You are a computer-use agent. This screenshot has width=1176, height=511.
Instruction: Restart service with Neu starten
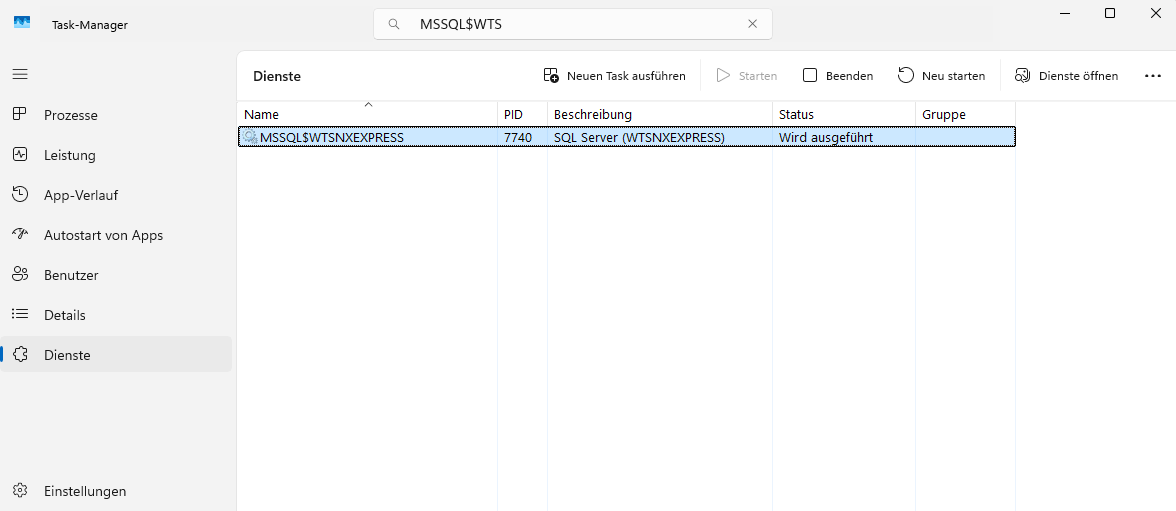[x=941, y=76]
